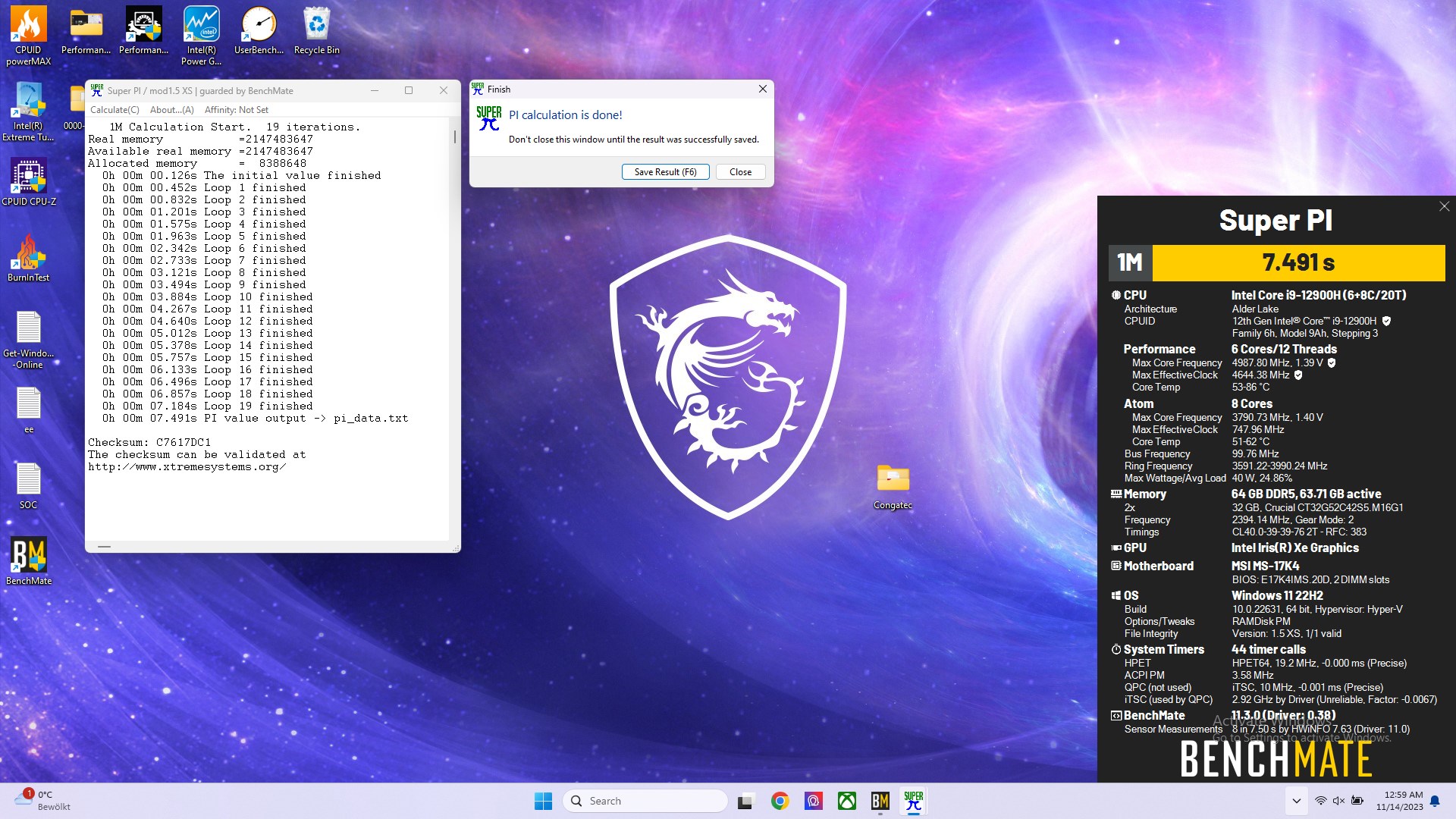Open CPUID powerMAX desktop shortcut
Viewport: 1456px width, 819px height.
pyautogui.click(x=28, y=36)
